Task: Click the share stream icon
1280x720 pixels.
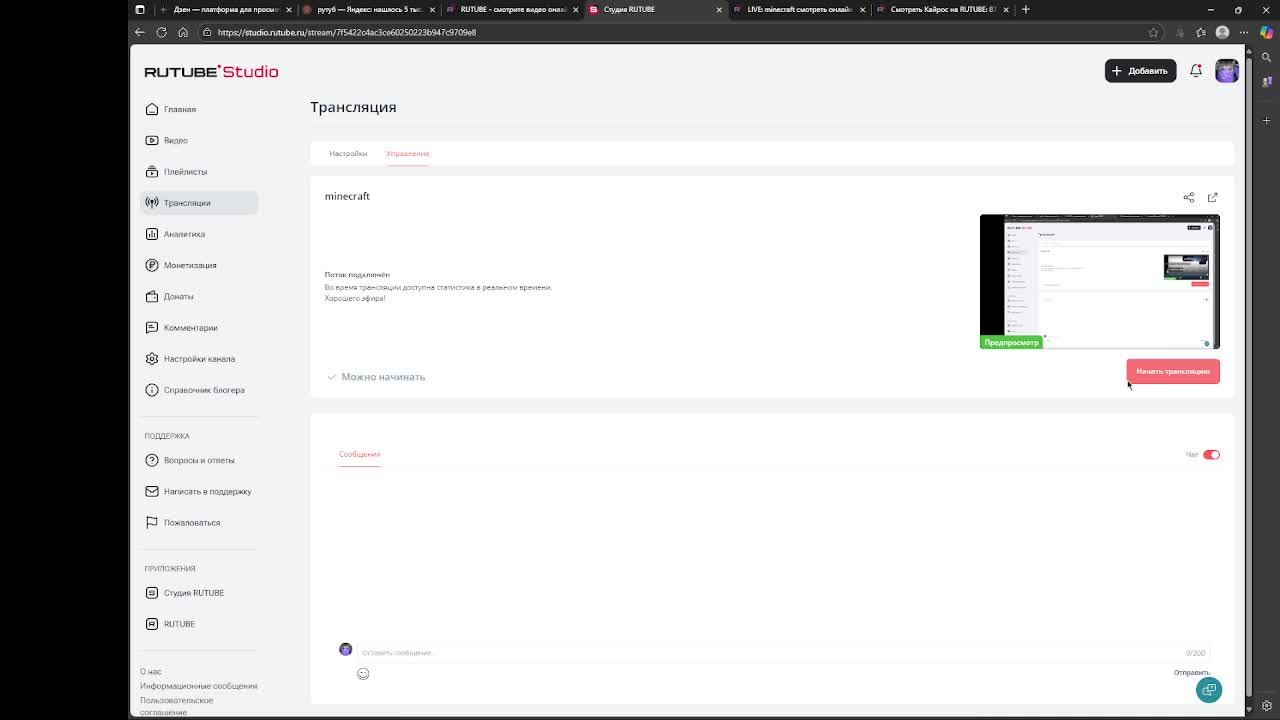Action: point(1189,197)
